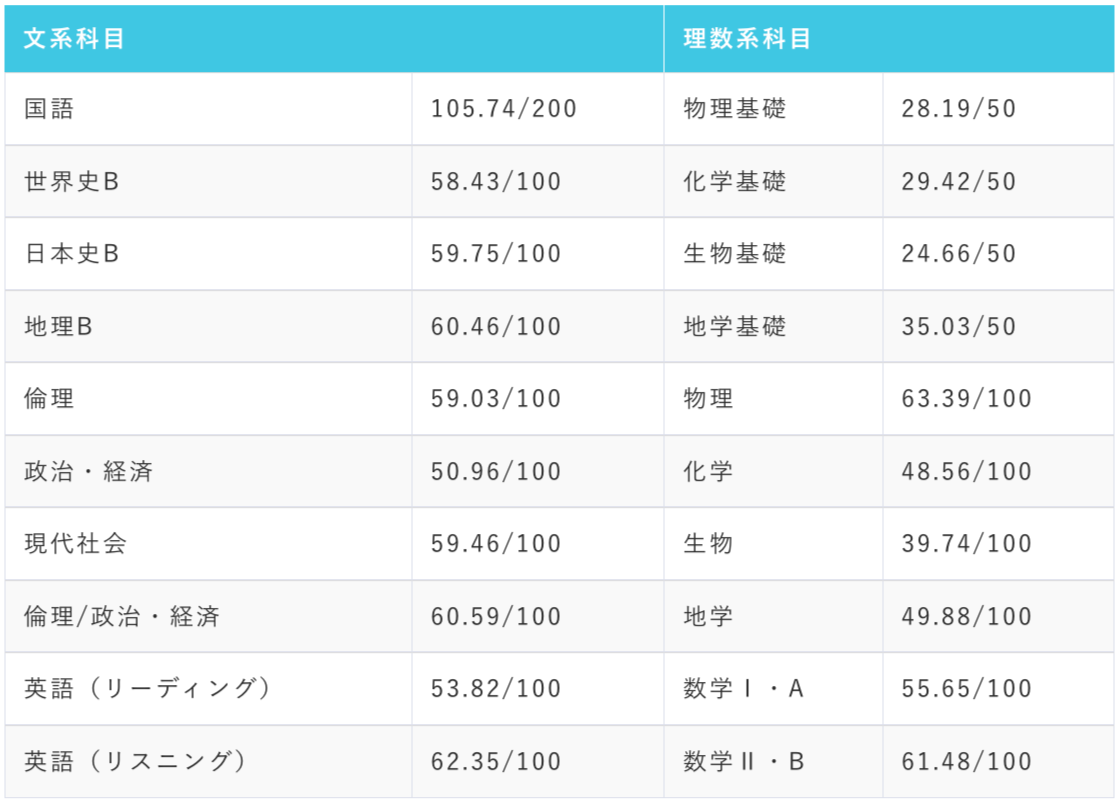1117x802 pixels.
Task: Select the 英語（リーディング） cell
Action: 148,689
